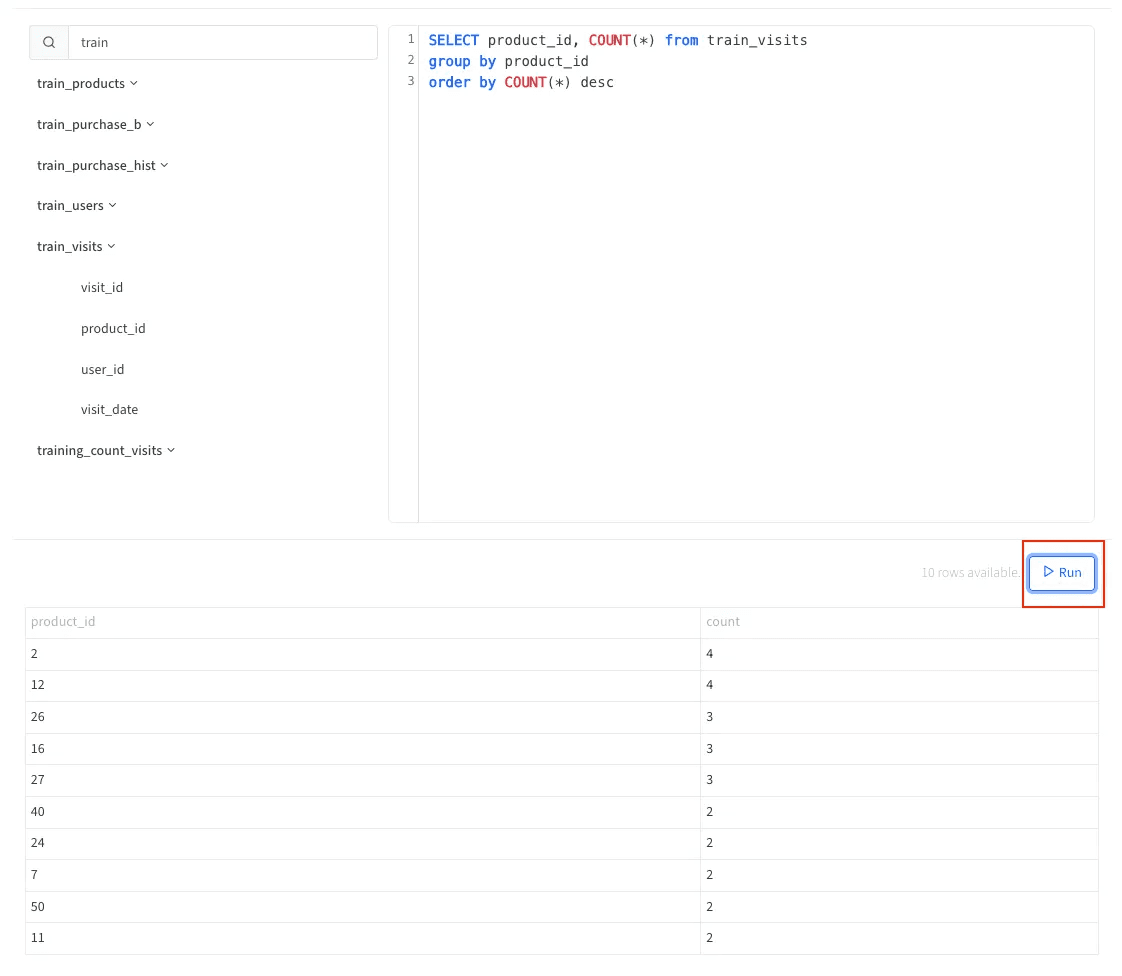
Task: Collapse the train_visits table chevron
Action: point(111,246)
